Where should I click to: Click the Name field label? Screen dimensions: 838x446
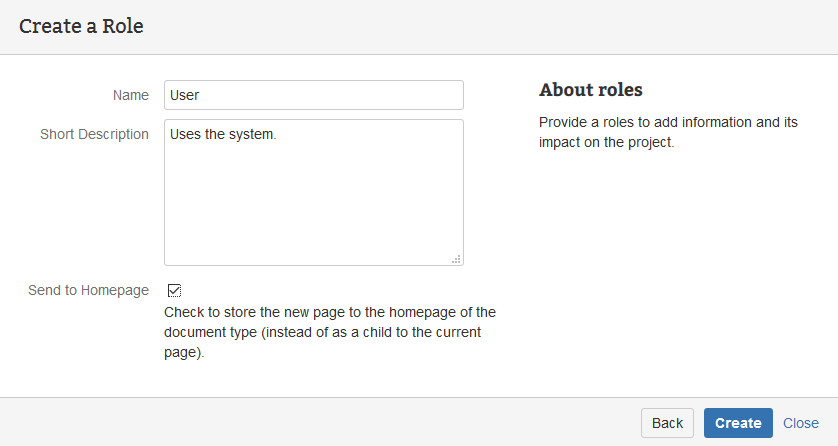(x=131, y=95)
